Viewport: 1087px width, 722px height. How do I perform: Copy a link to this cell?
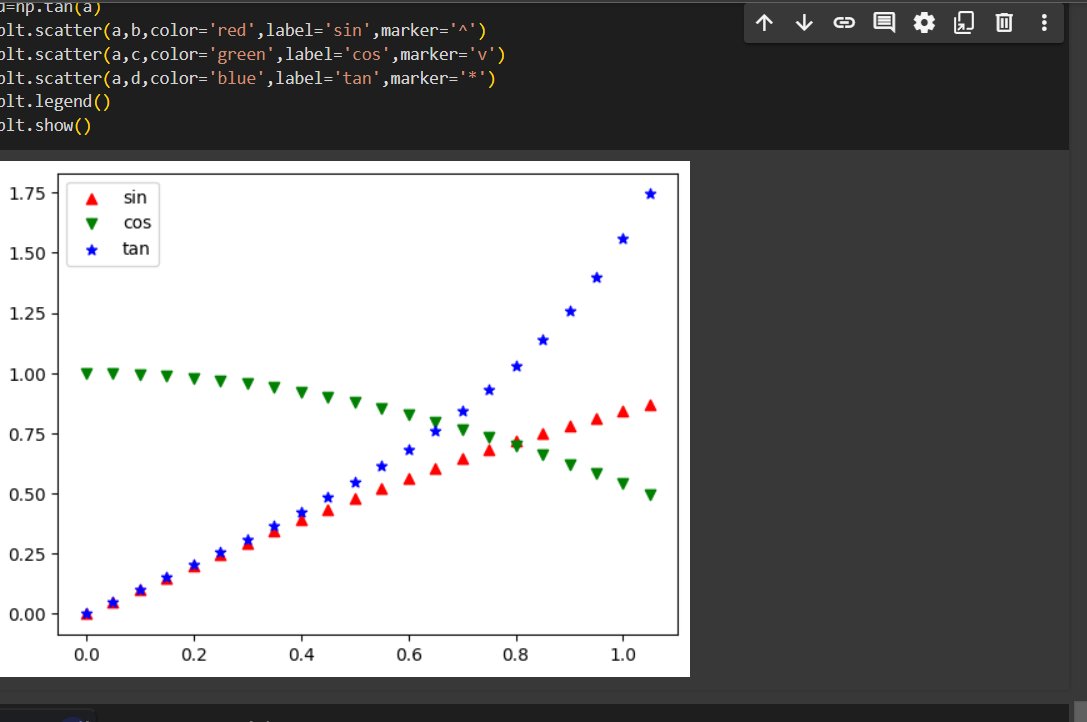(844, 22)
